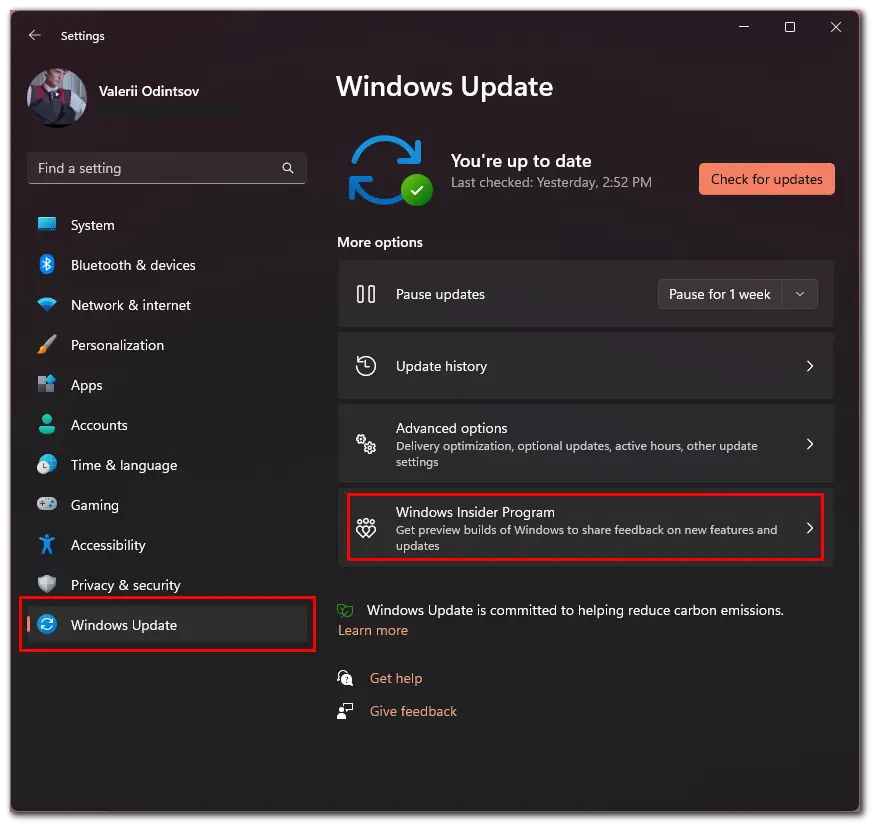This screenshot has width=878, height=830.
Task: Click the Get help chat icon
Action: pos(345,678)
